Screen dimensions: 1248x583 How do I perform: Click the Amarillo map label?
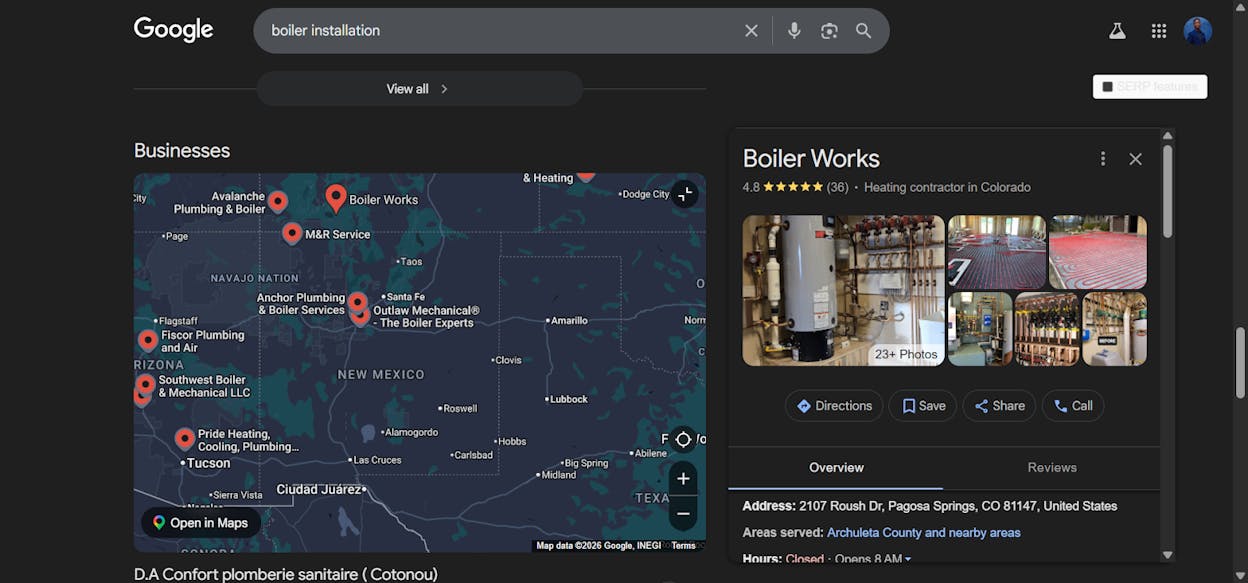point(569,321)
